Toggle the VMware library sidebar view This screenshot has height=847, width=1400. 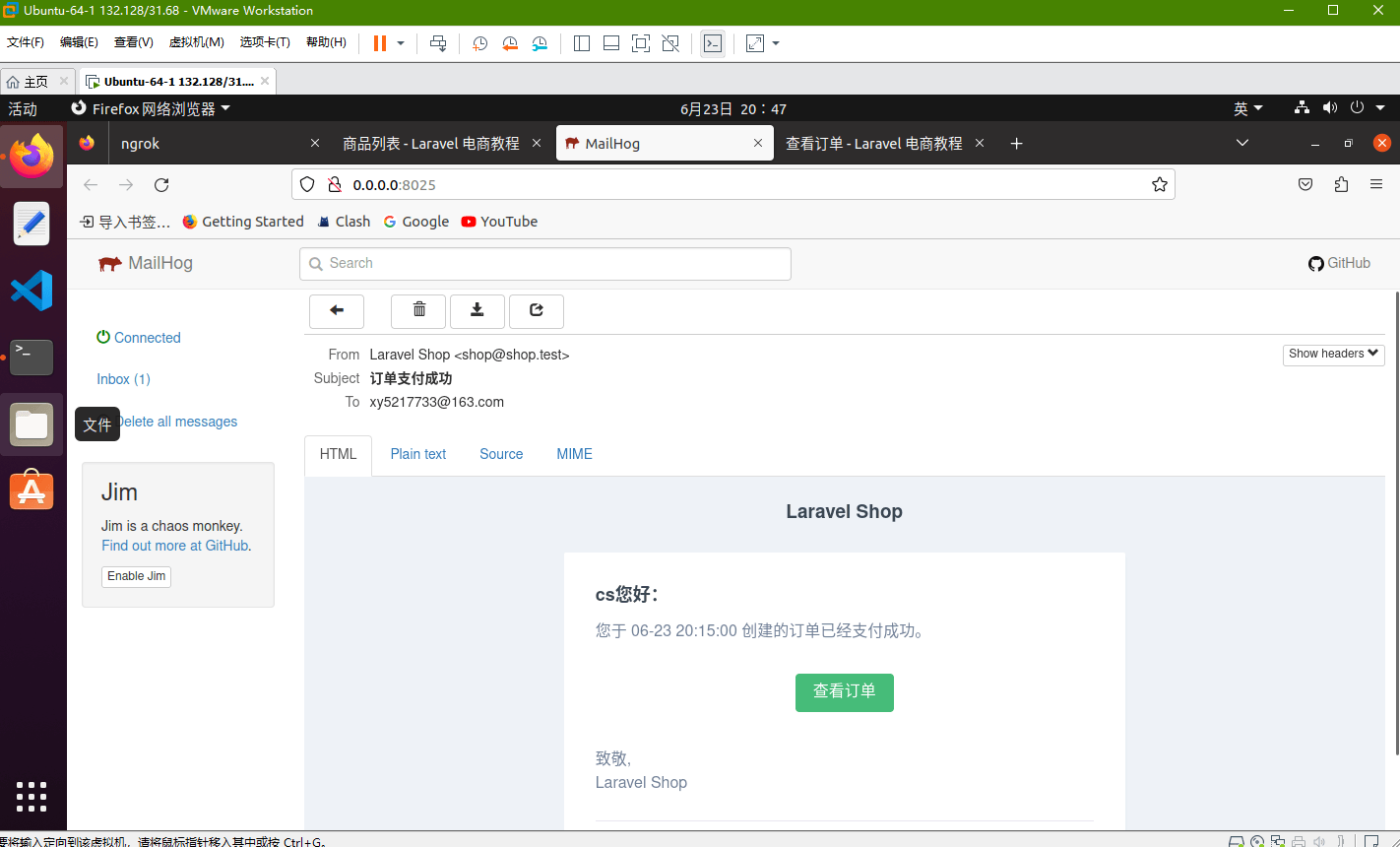[581, 43]
